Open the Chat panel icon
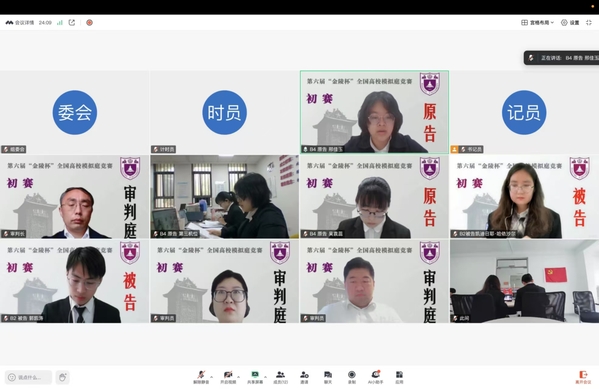Screen dimensions: 599x389 click(x=328, y=377)
